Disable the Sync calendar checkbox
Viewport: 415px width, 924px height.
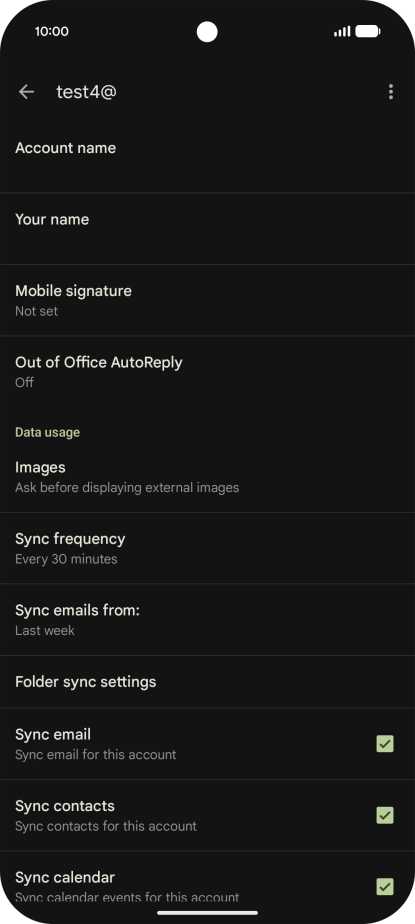385,886
